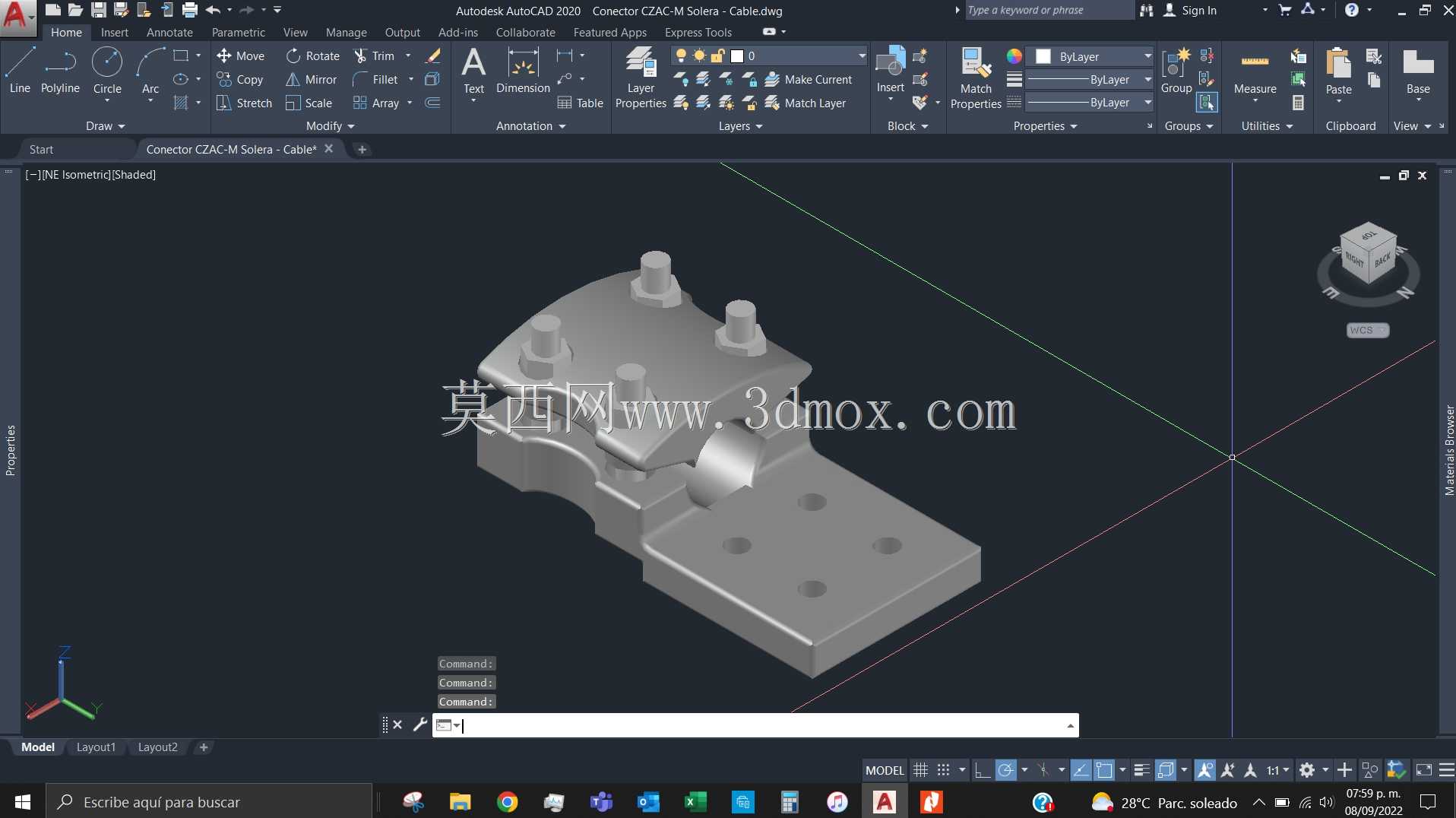Image resolution: width=1456 pixels, height=818 pixels.
Task: Click the Erase tool icon
Action: coord(433,55)
